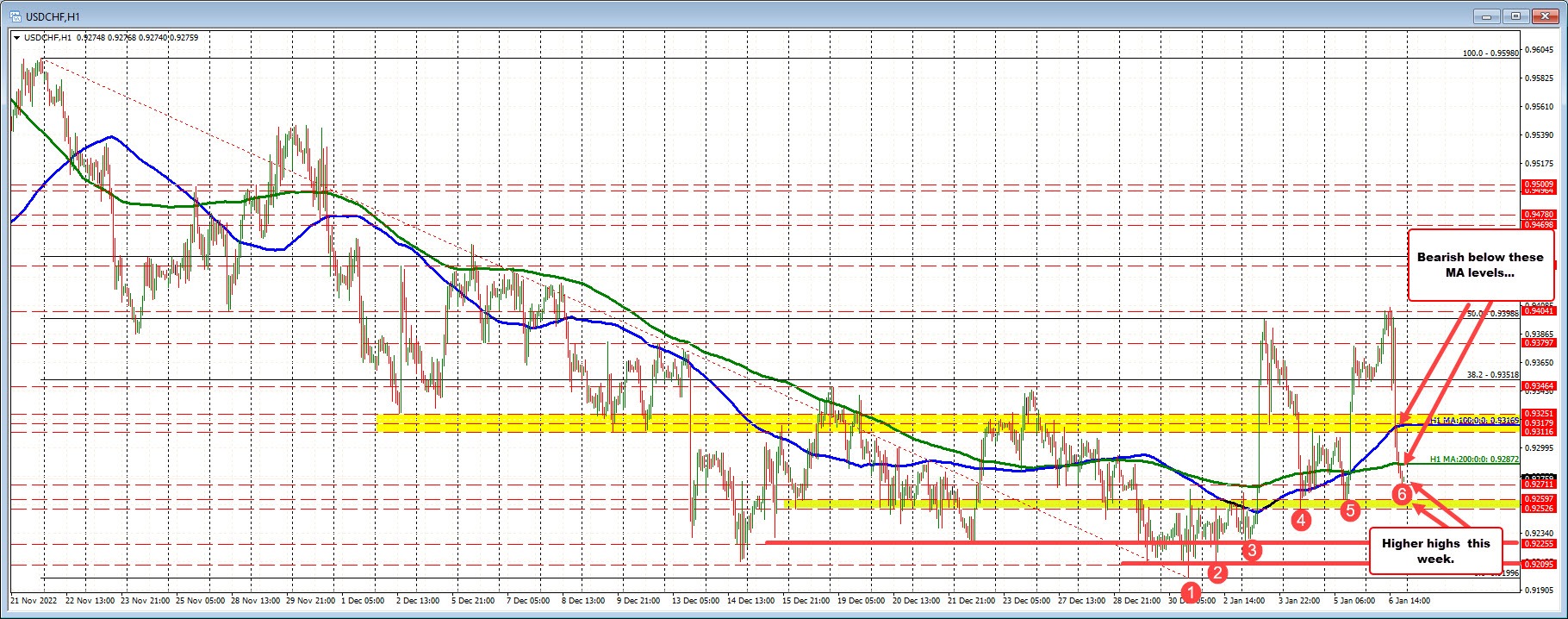Viewport: 1568px width, 619px height.
Task: Click the time axis label '27 Dec 13:00'
Action: [x=1082, y=600]
